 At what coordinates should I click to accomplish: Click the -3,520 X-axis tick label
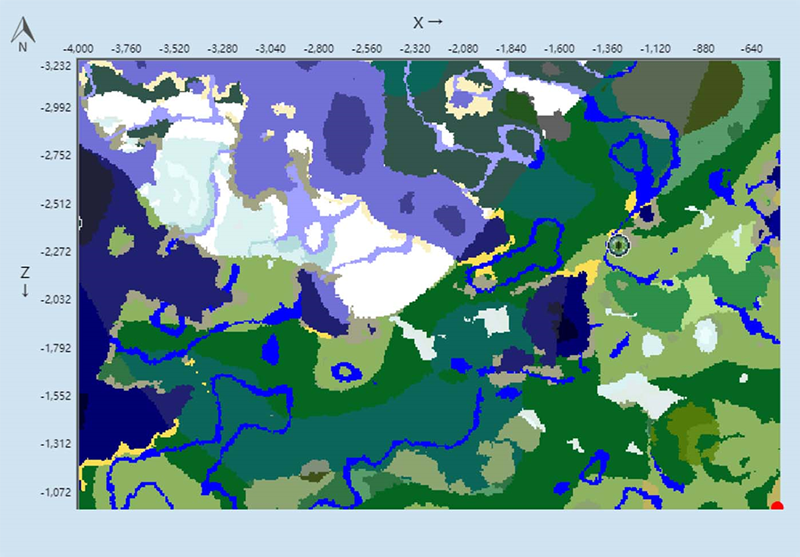tap(174, 49)
